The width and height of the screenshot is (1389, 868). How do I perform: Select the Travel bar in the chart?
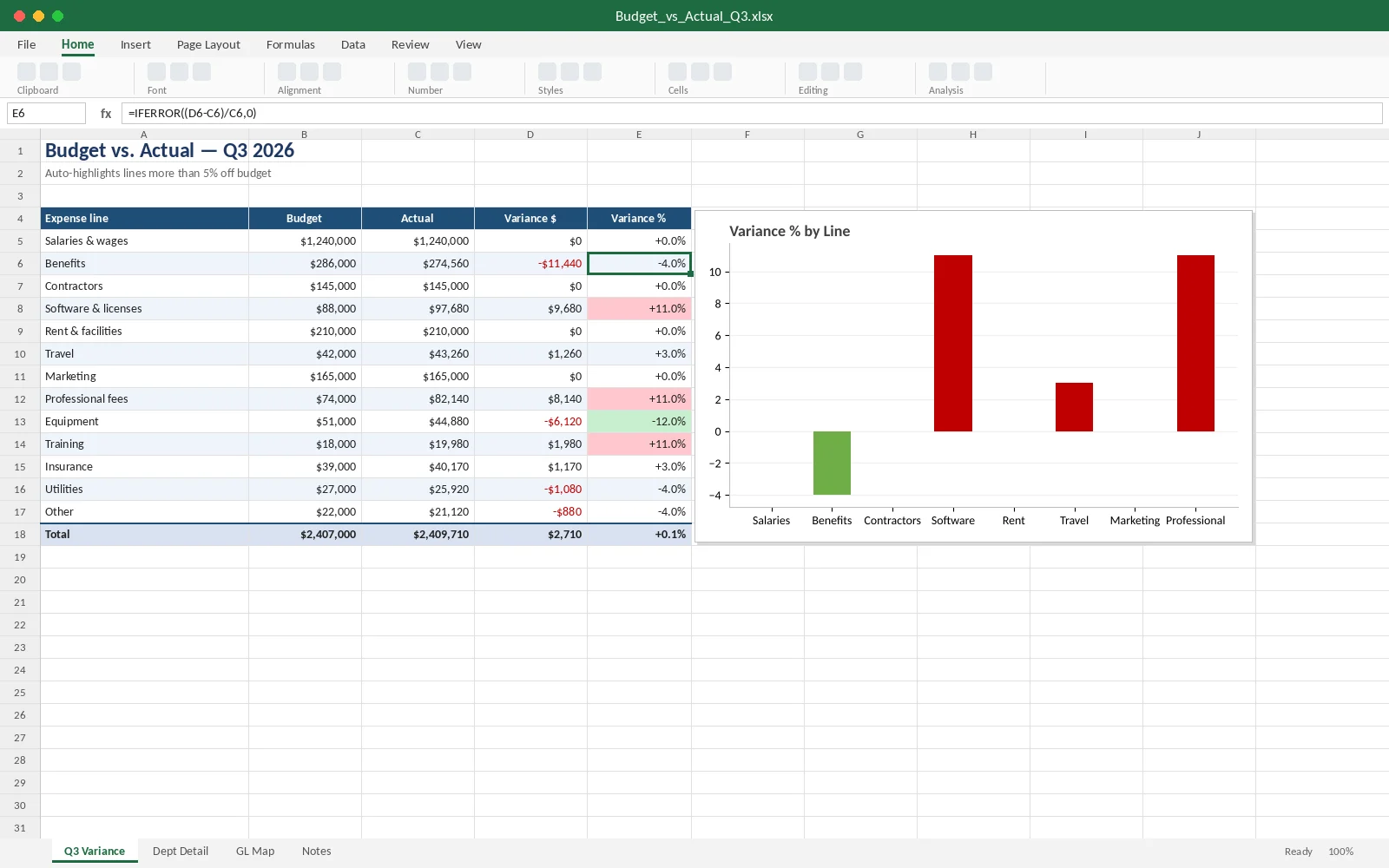[x=1074, y=407]
